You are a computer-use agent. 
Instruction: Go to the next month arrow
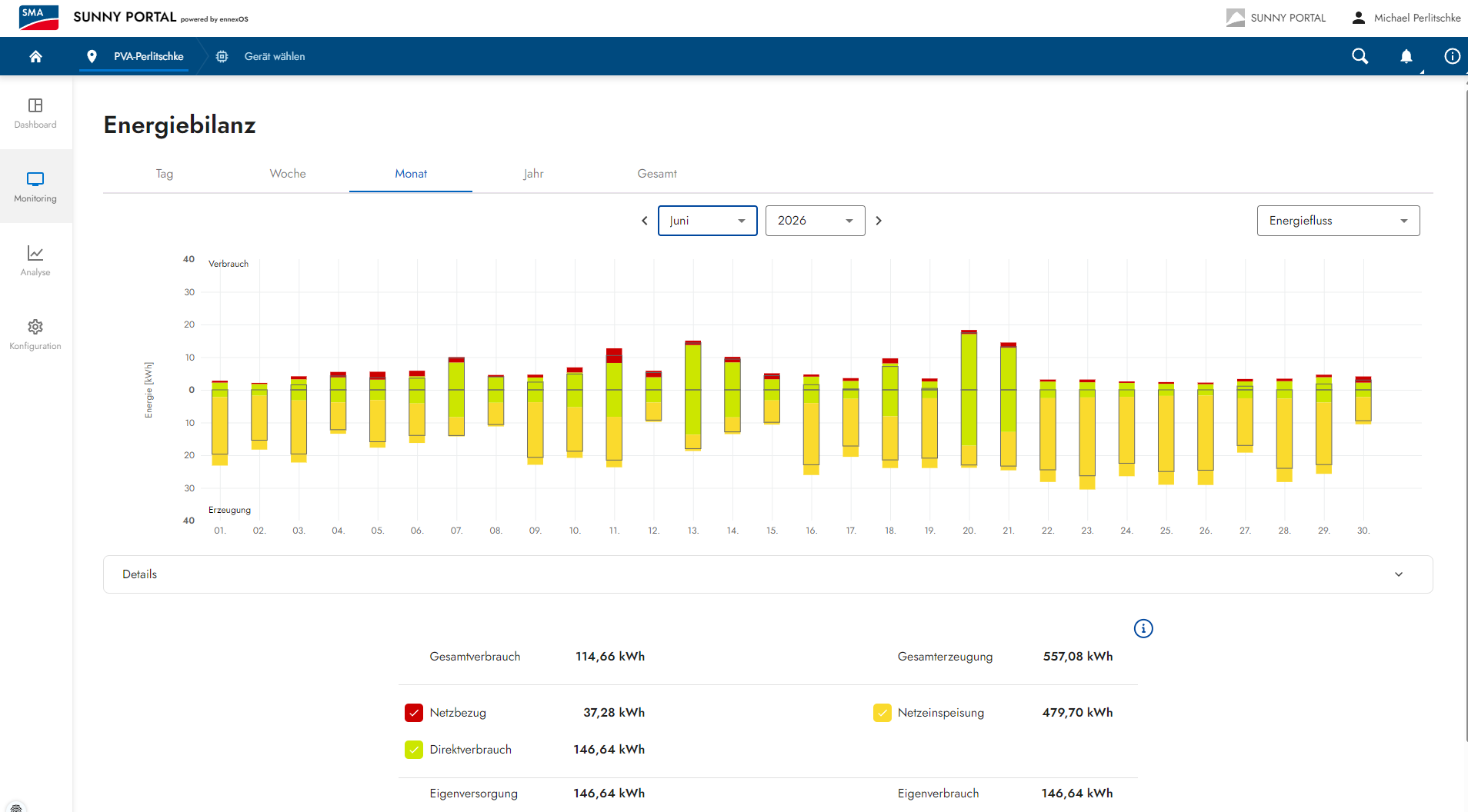point(879,221)
